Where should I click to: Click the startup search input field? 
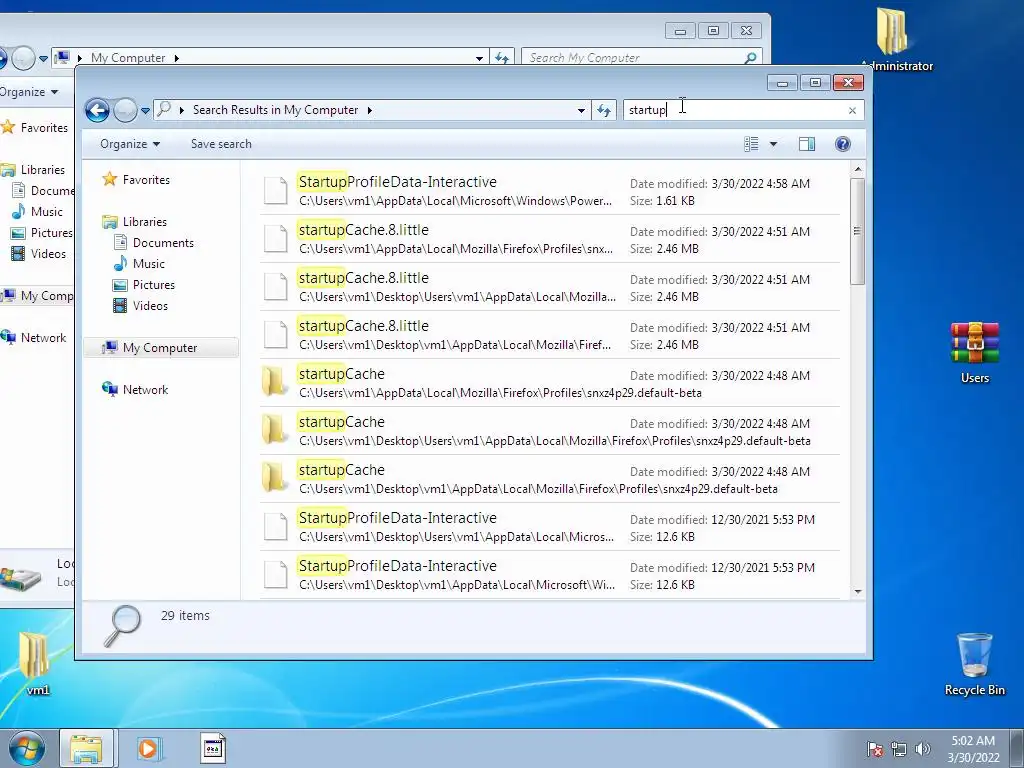click(x=735, y=110)
